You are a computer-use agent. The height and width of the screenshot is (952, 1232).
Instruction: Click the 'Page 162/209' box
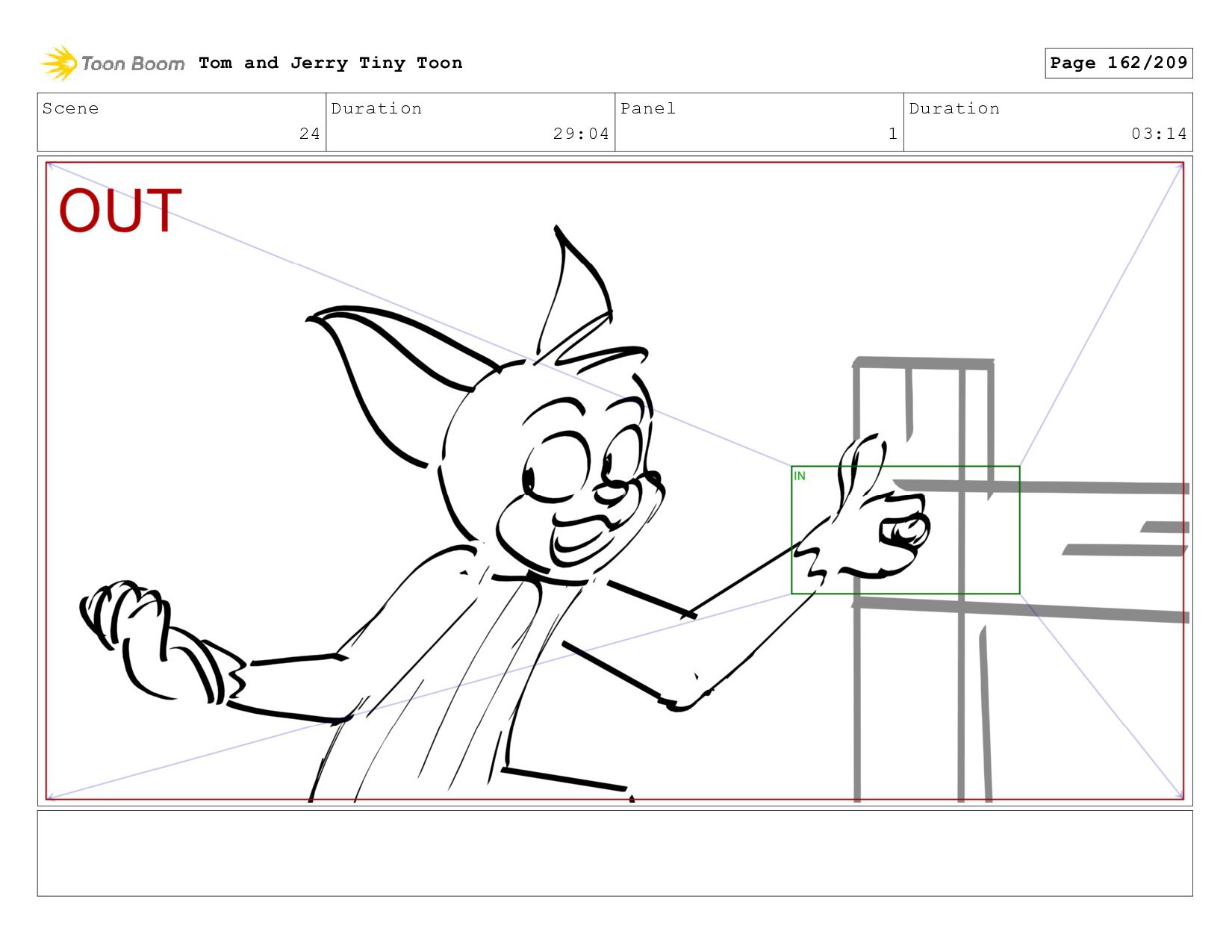(1119, 63)
